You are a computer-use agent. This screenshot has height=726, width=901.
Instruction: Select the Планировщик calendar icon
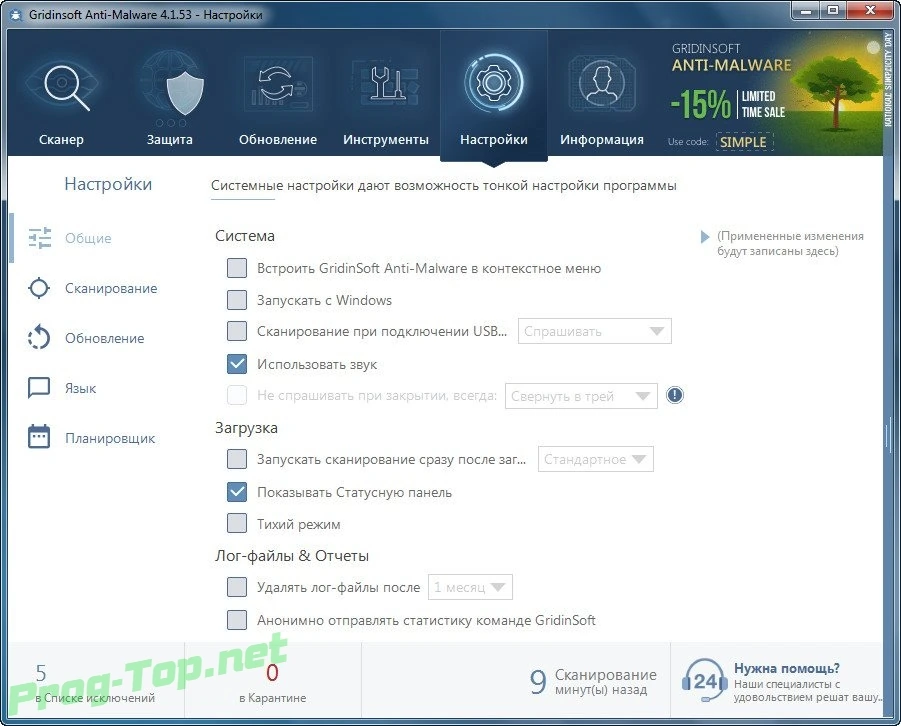[x=39, y=437]
